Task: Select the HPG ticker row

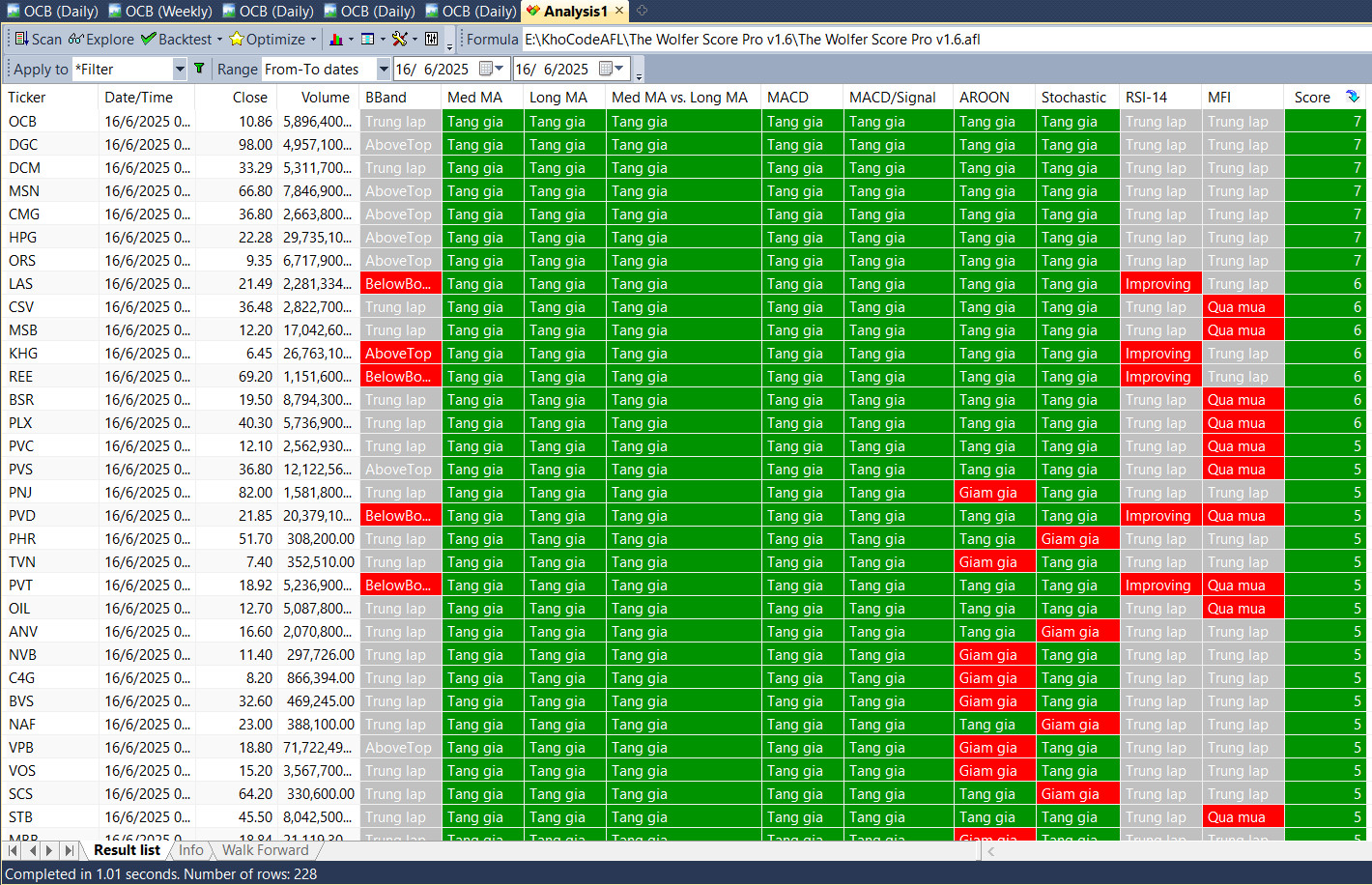Action: pos(23,238)
